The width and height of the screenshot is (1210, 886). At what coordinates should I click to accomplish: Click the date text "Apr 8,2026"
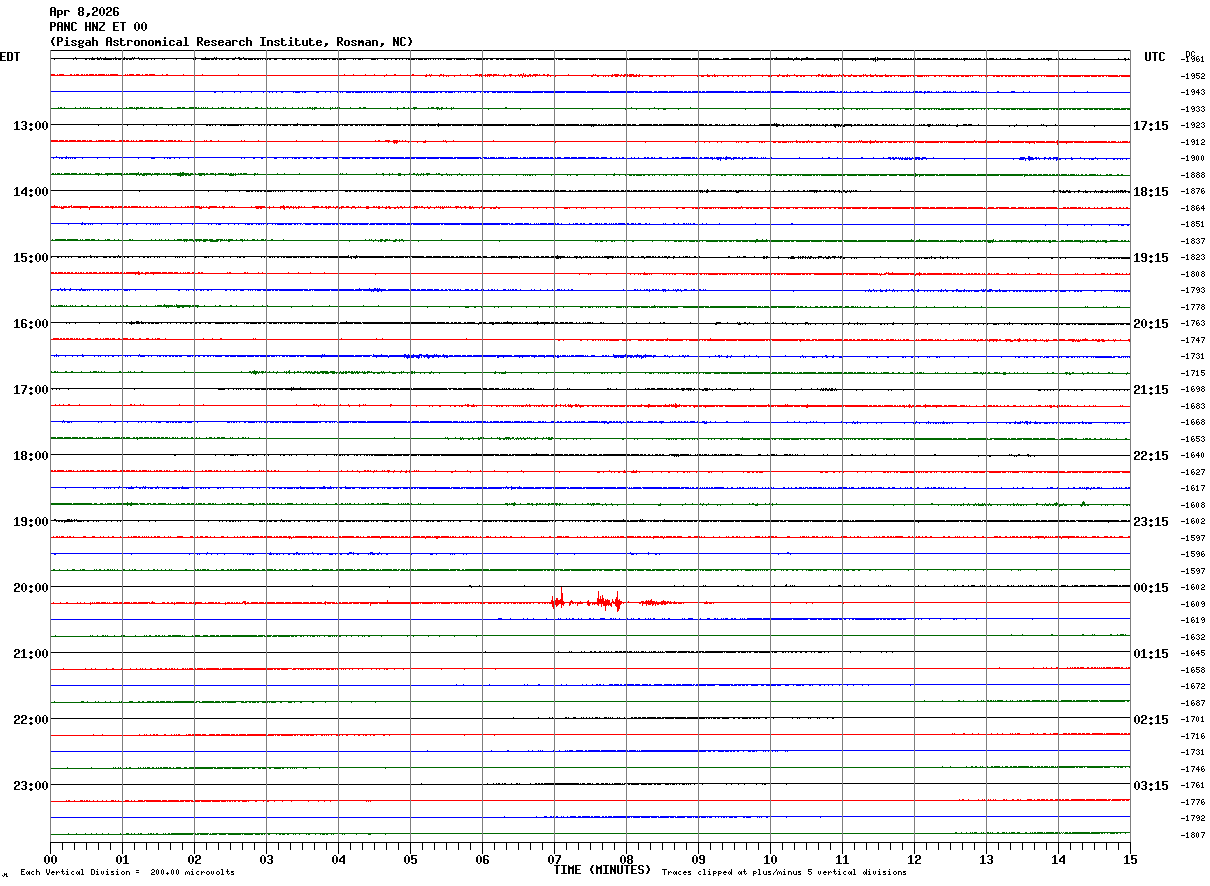(84, 12)
